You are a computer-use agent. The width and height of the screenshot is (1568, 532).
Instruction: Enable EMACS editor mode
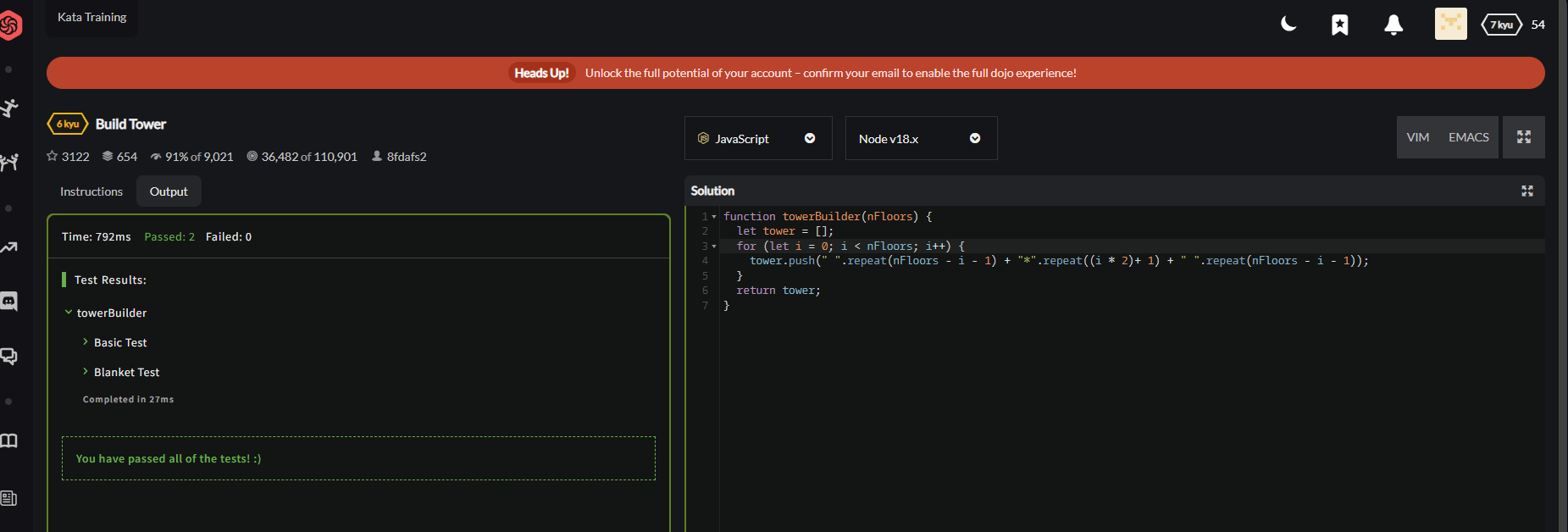[1468, 137]
